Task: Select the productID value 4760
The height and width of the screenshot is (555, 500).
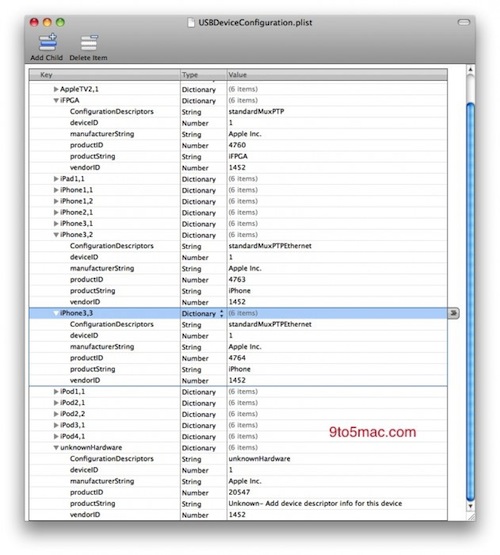Action: pos(237,145)
